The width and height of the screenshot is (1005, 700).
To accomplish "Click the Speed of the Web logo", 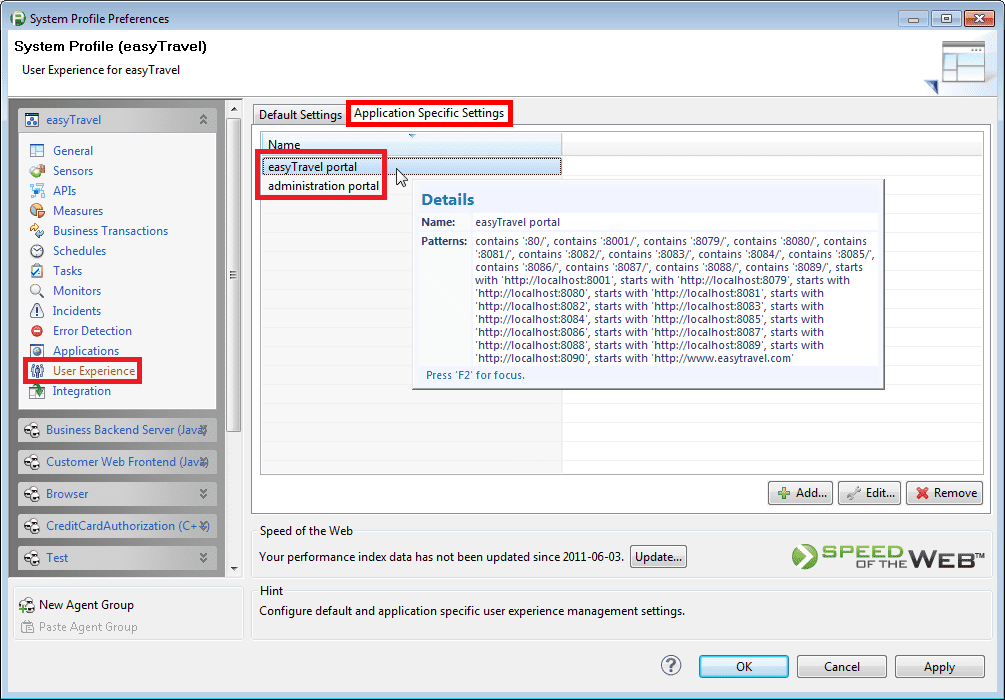I will [888, 556].
